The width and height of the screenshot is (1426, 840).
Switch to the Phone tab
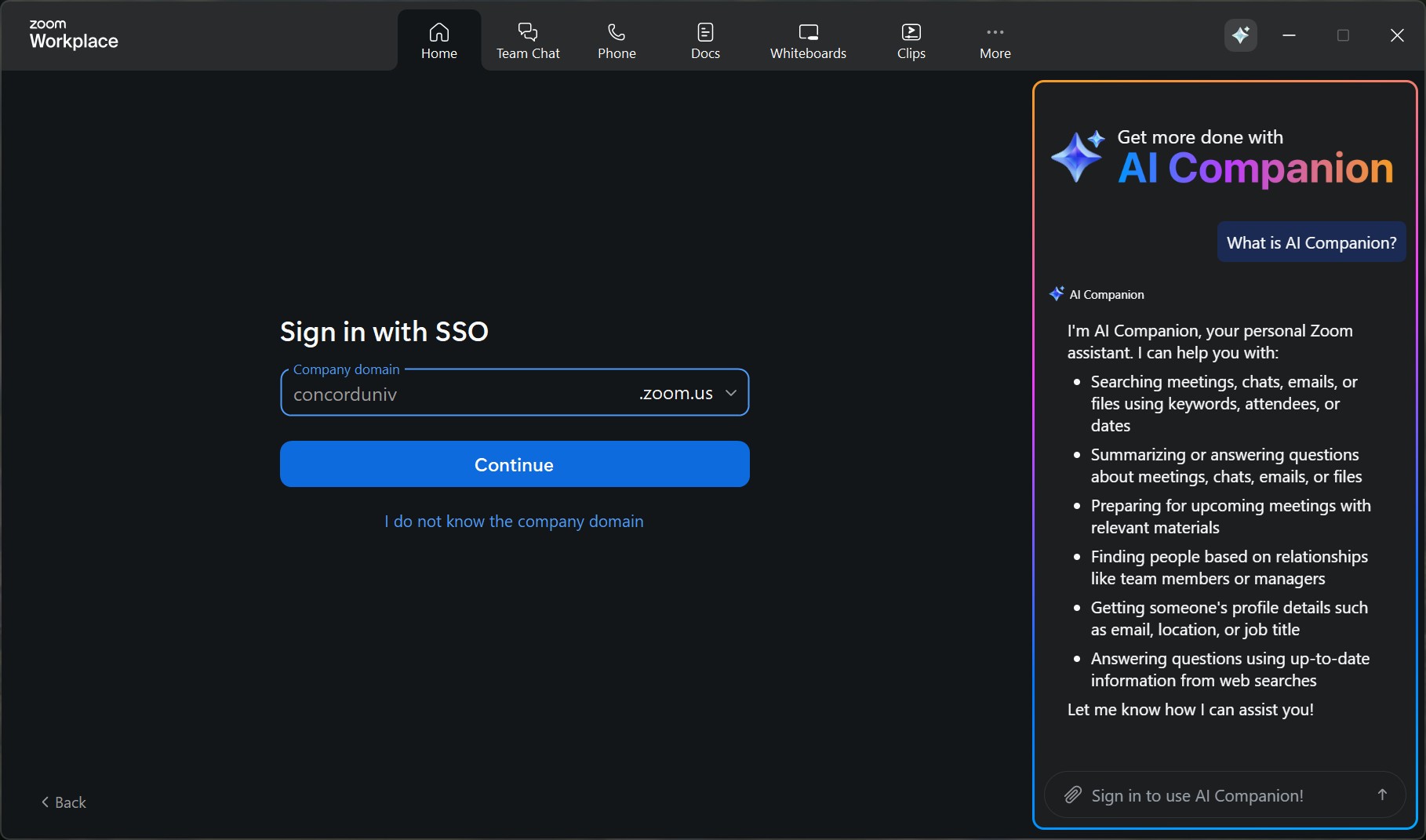tap(617, 41)
